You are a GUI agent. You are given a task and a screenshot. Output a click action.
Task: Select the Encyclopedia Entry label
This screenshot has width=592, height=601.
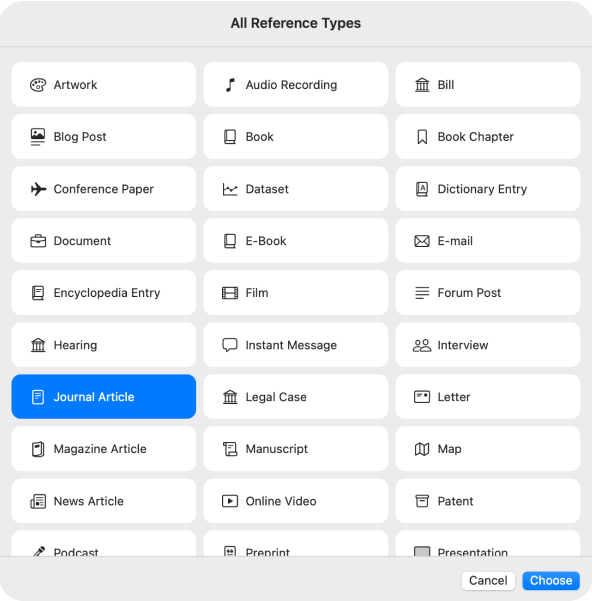pyautogui.click(x=107, y=293)
